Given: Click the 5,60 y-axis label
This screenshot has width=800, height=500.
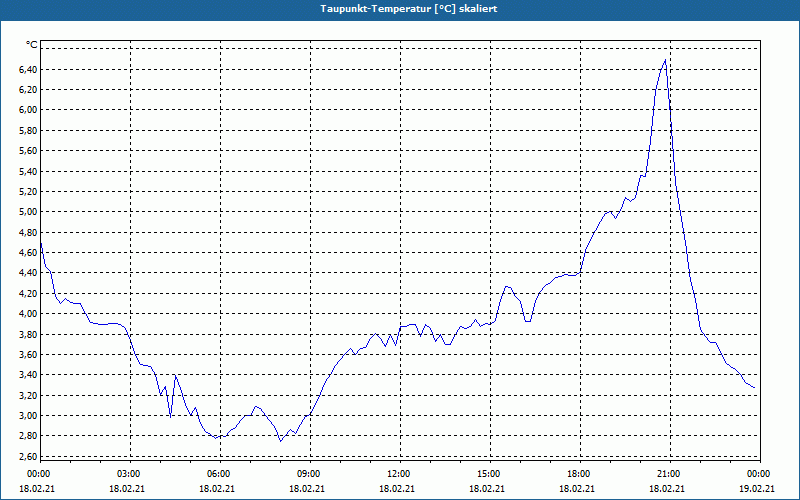Looking at the screenshot, I should coord(28,151).
